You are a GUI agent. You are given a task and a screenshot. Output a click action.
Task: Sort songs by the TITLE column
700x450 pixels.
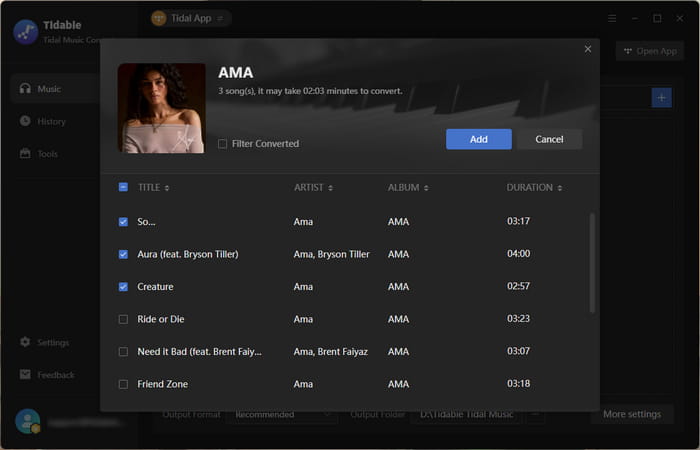(x=154, y=188)
